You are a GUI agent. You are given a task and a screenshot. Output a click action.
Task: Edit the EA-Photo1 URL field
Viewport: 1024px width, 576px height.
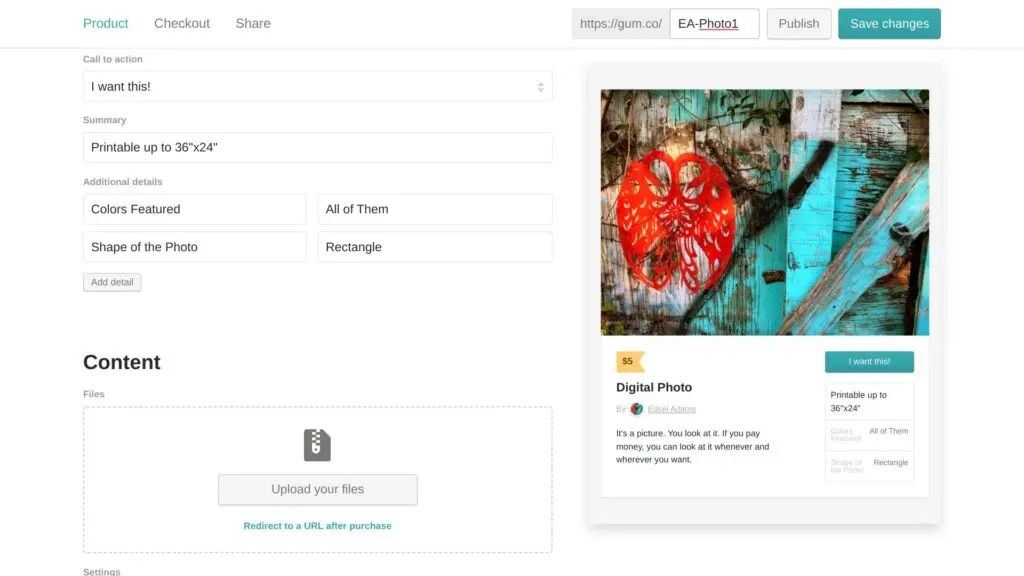pos(714,23)
